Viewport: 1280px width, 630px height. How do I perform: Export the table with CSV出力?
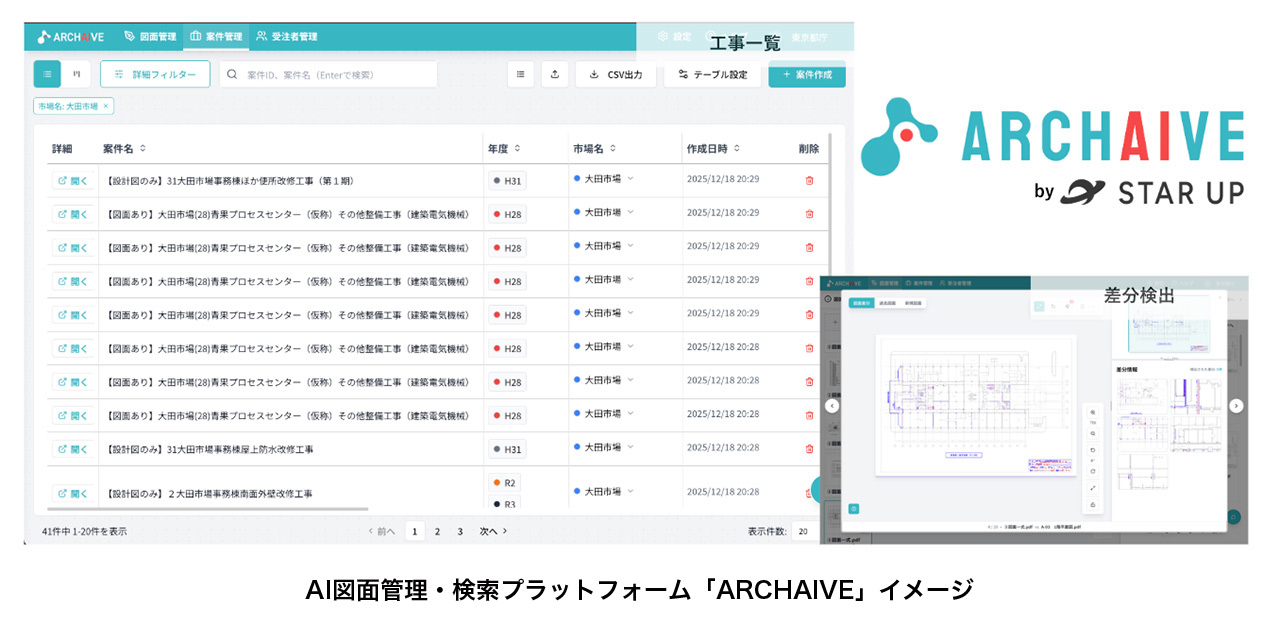tap(616, 74)
